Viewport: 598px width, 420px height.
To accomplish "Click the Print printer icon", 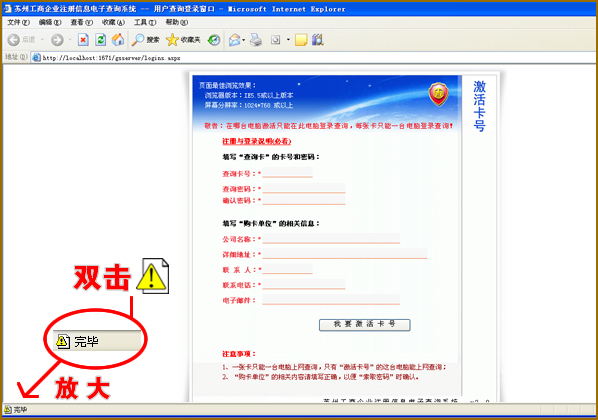I will click(256, 40).
